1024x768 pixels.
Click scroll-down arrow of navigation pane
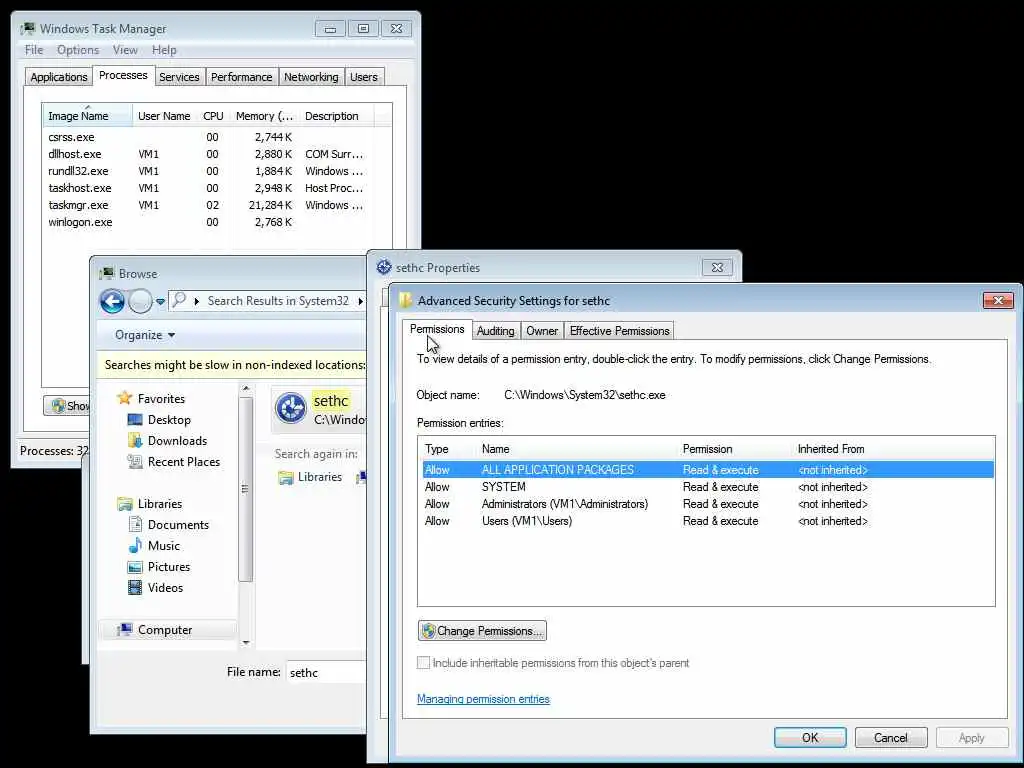click(246, 643)
